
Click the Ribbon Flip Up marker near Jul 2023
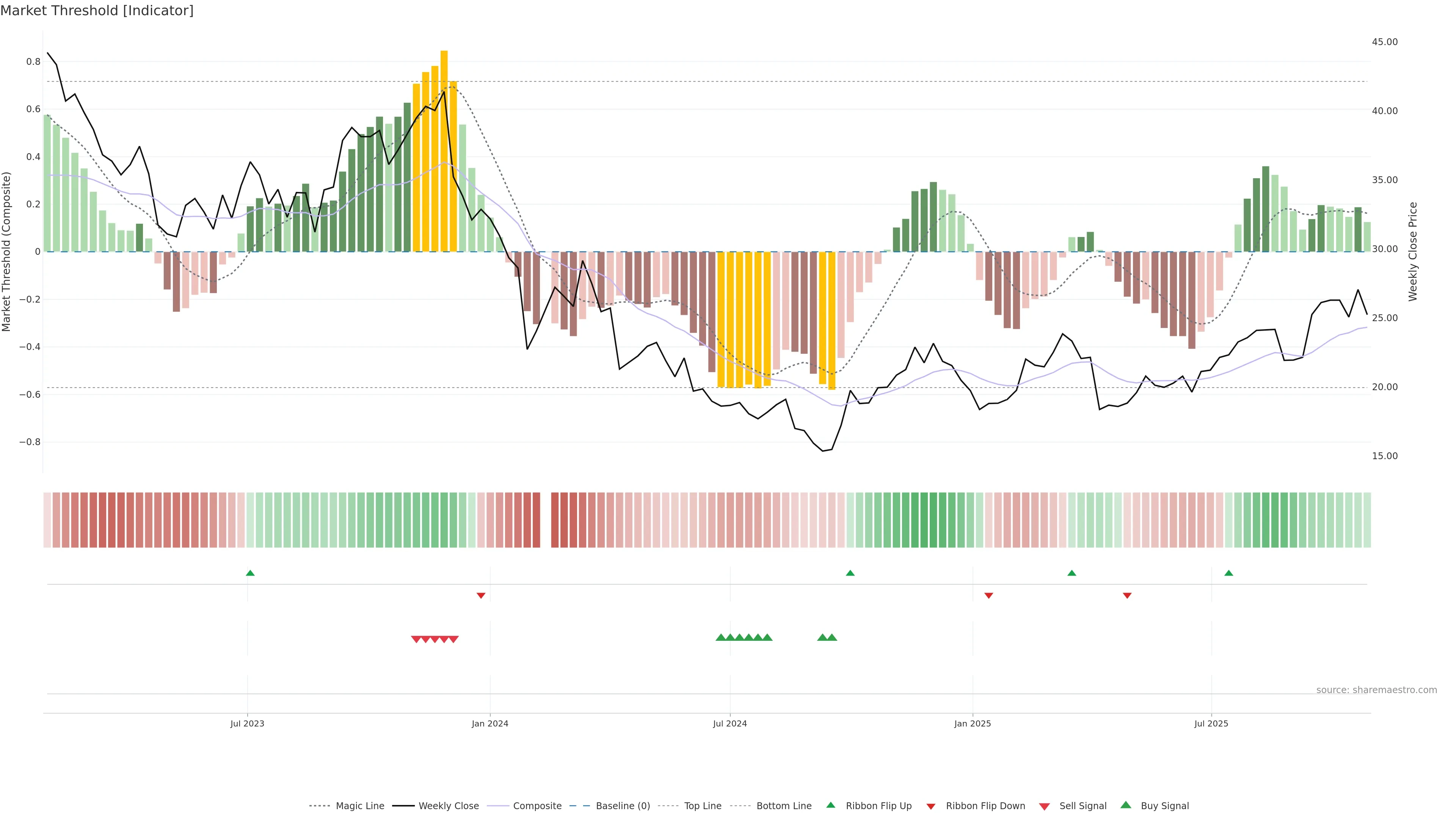(250, 573)
